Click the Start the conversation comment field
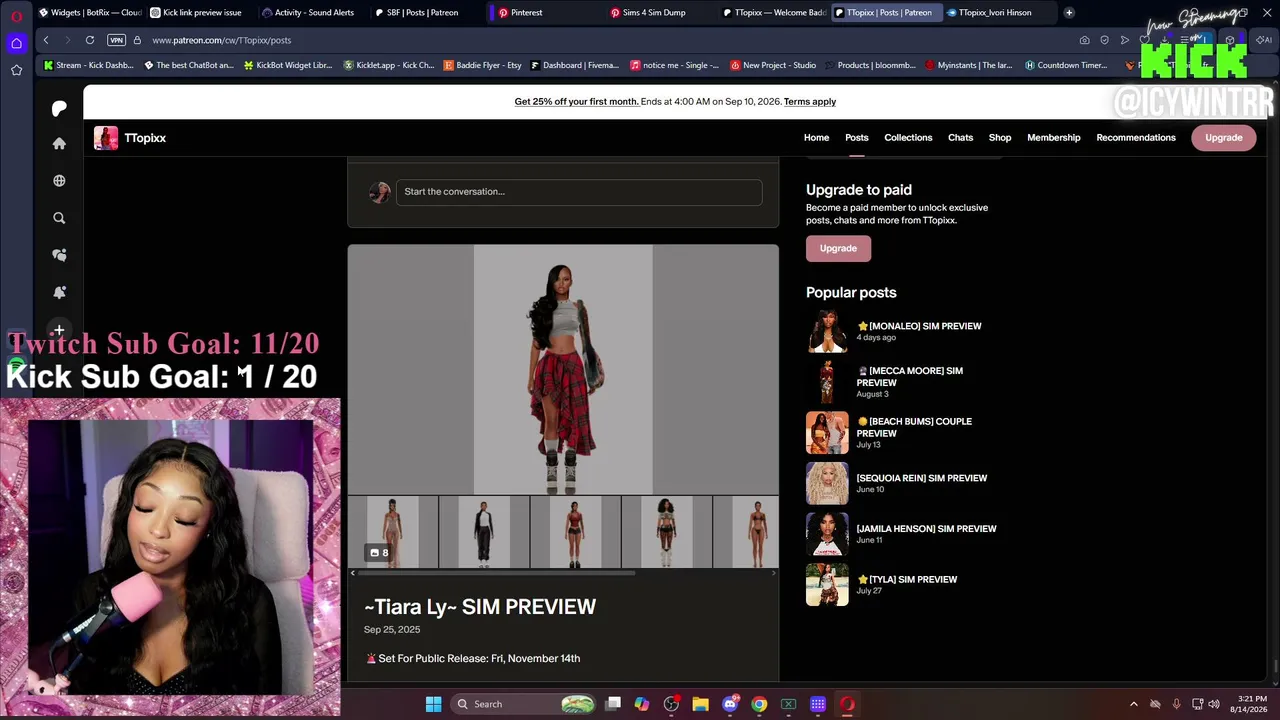The width and height of the screenshot is (1280, 720). point(579,192)
